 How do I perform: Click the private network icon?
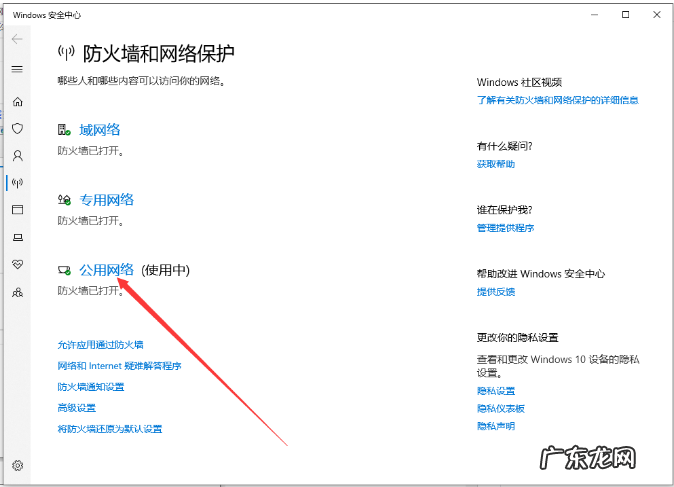64,200
